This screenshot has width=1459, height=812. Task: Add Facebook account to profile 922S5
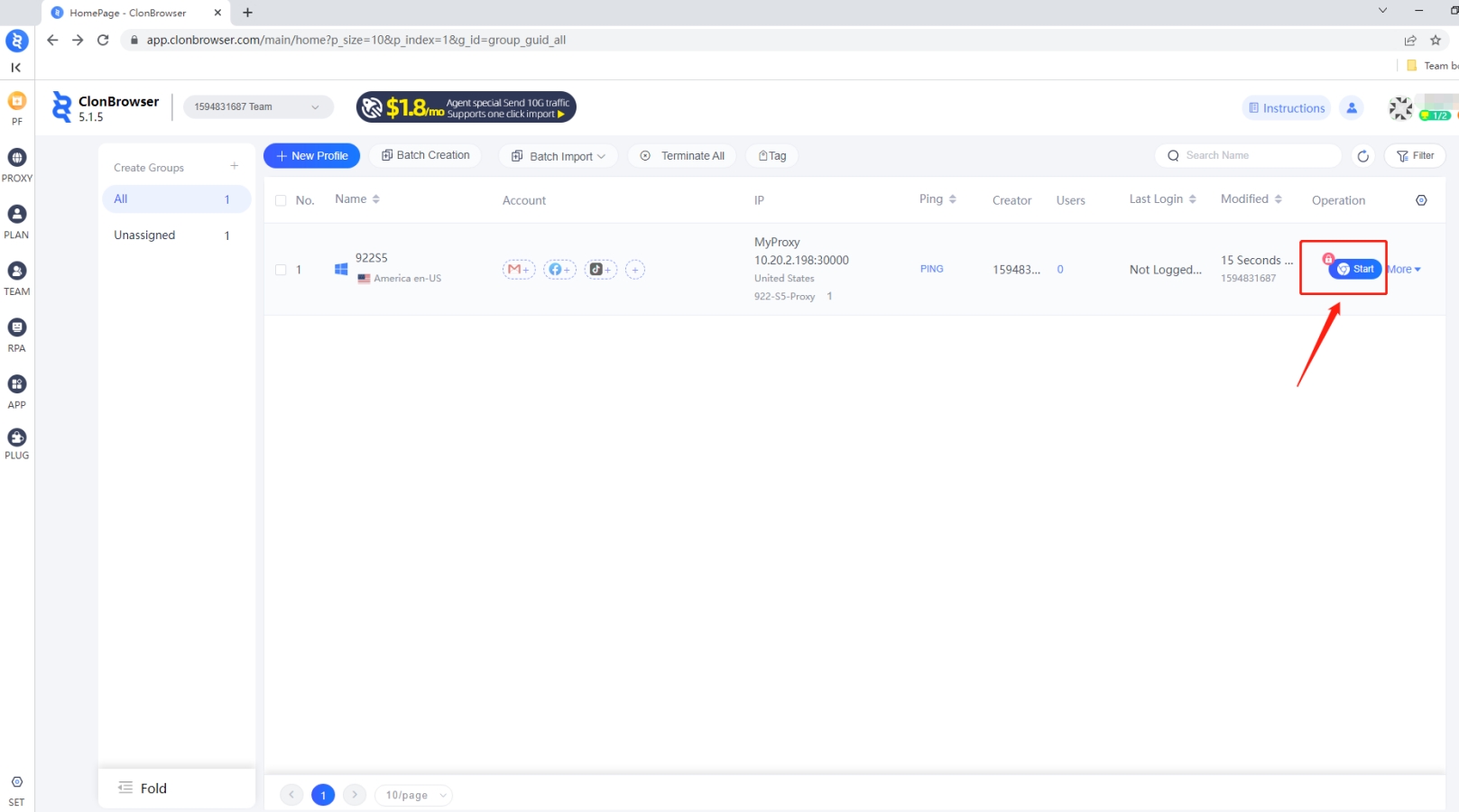pos(559,270)
